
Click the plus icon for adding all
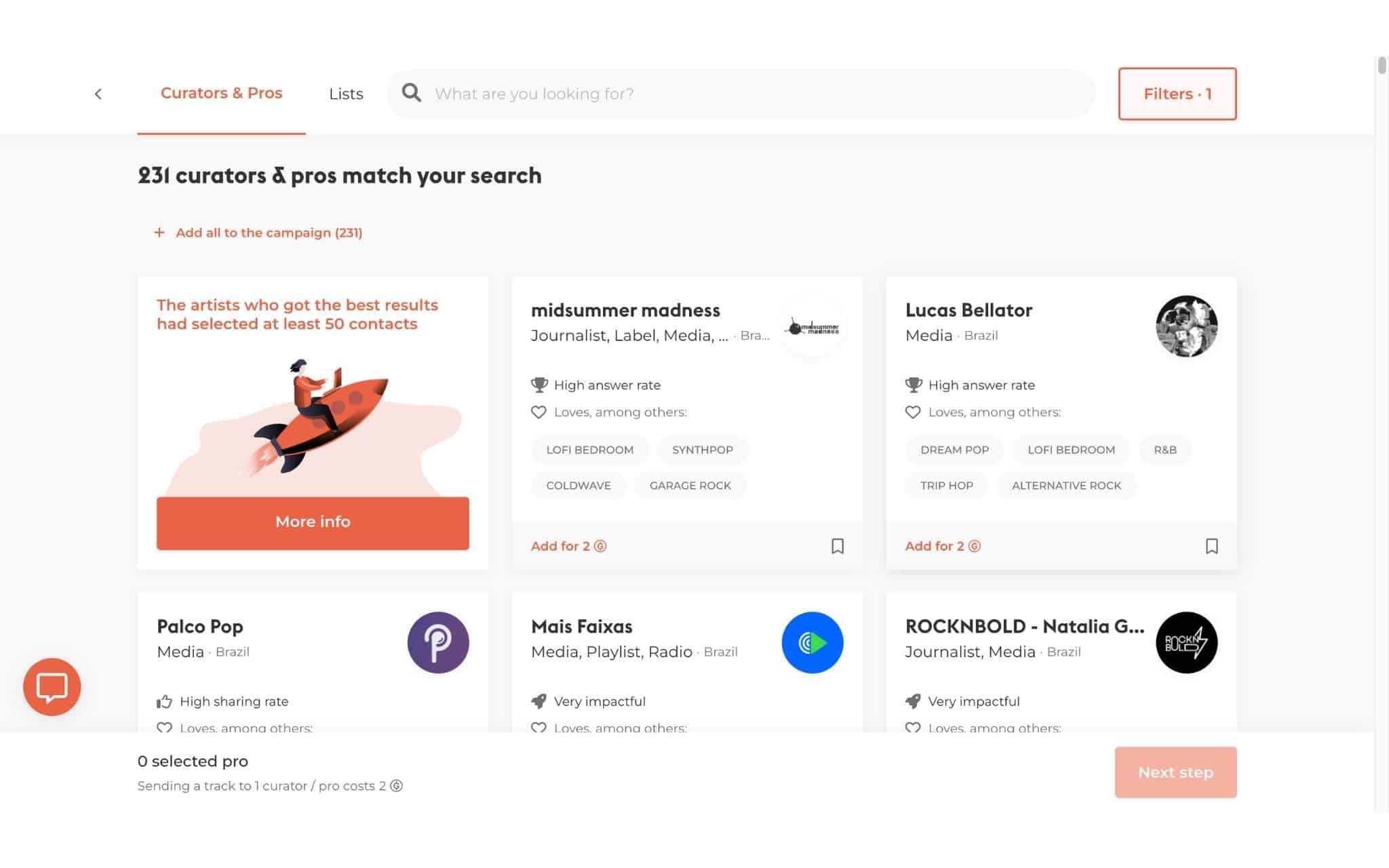click(x=159, y=233)
